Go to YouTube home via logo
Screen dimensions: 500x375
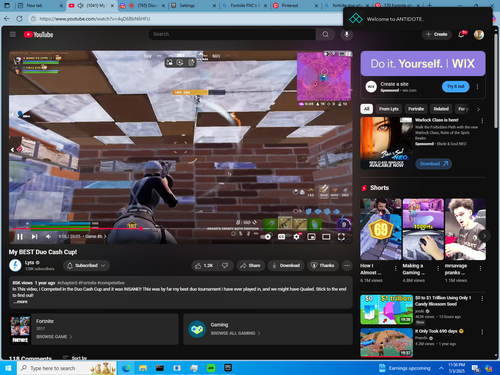point(38,34)
